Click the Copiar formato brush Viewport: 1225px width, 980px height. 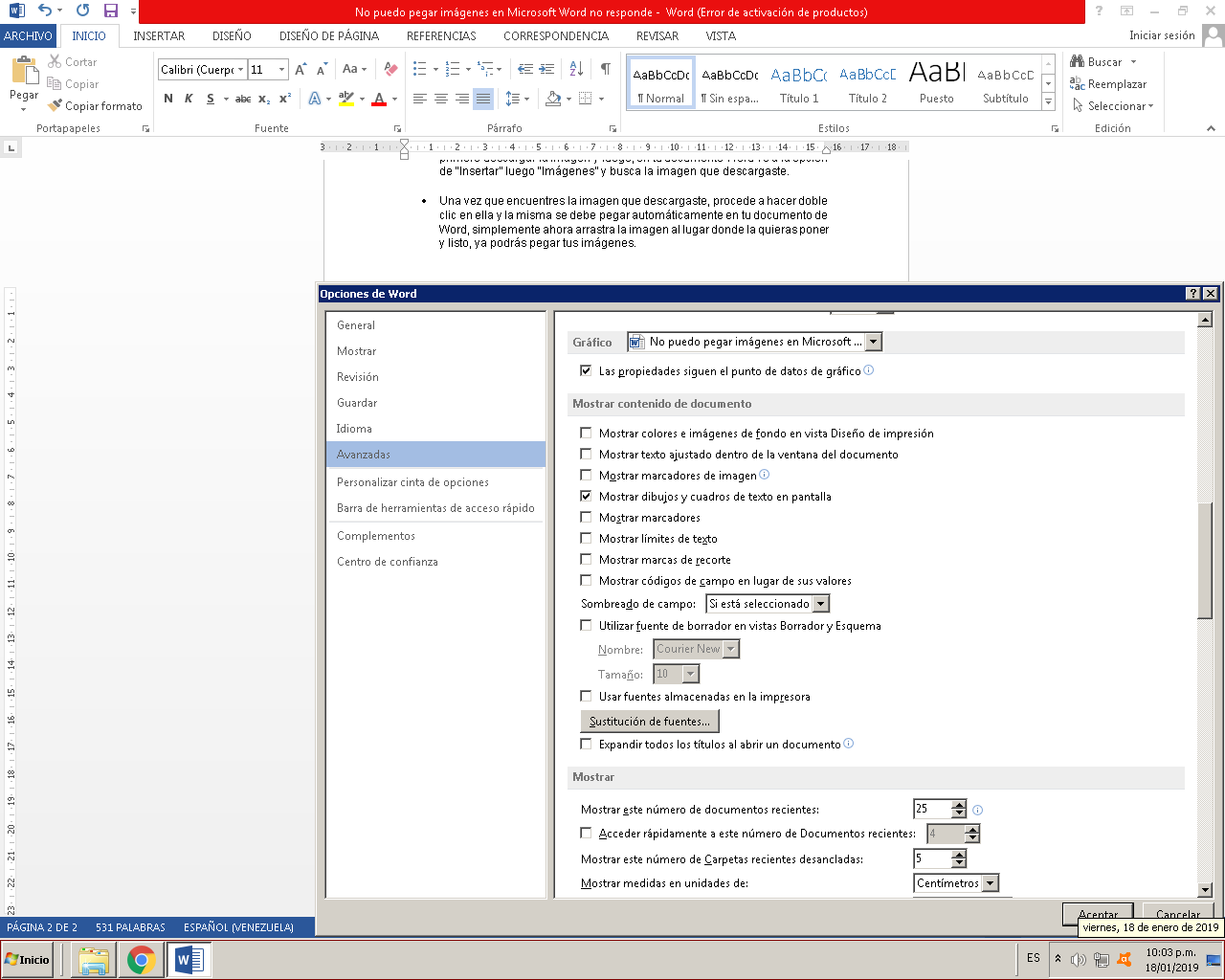pos(55,105)
